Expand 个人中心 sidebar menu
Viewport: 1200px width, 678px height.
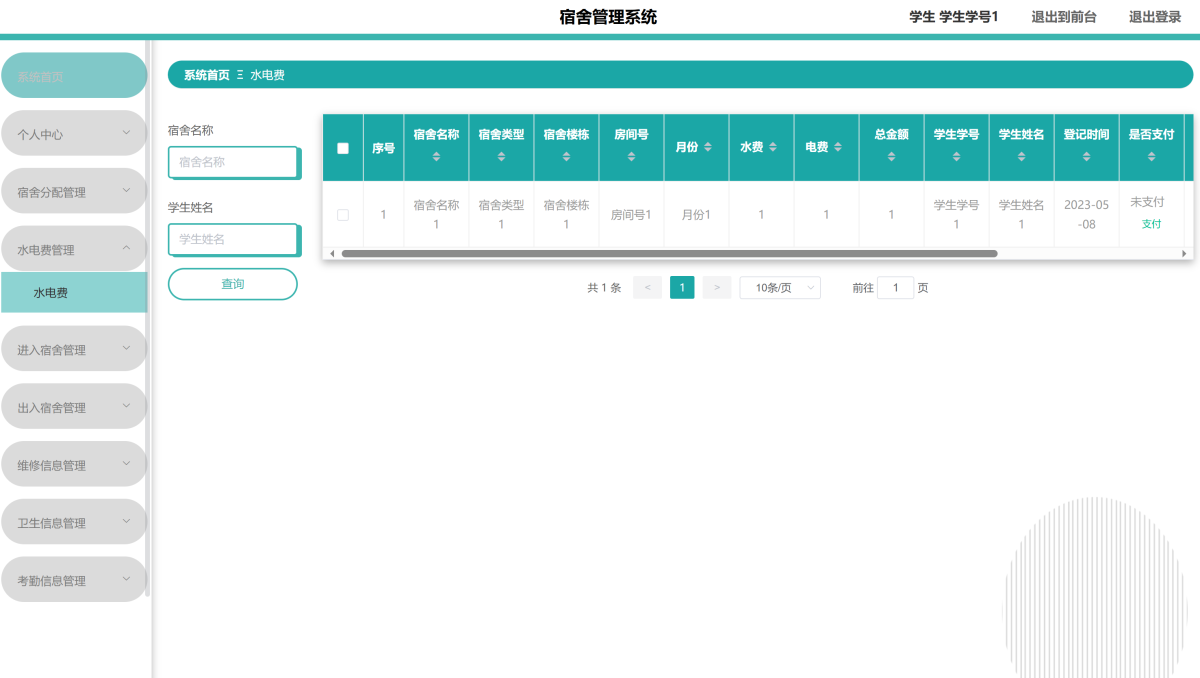coord(74,133)
